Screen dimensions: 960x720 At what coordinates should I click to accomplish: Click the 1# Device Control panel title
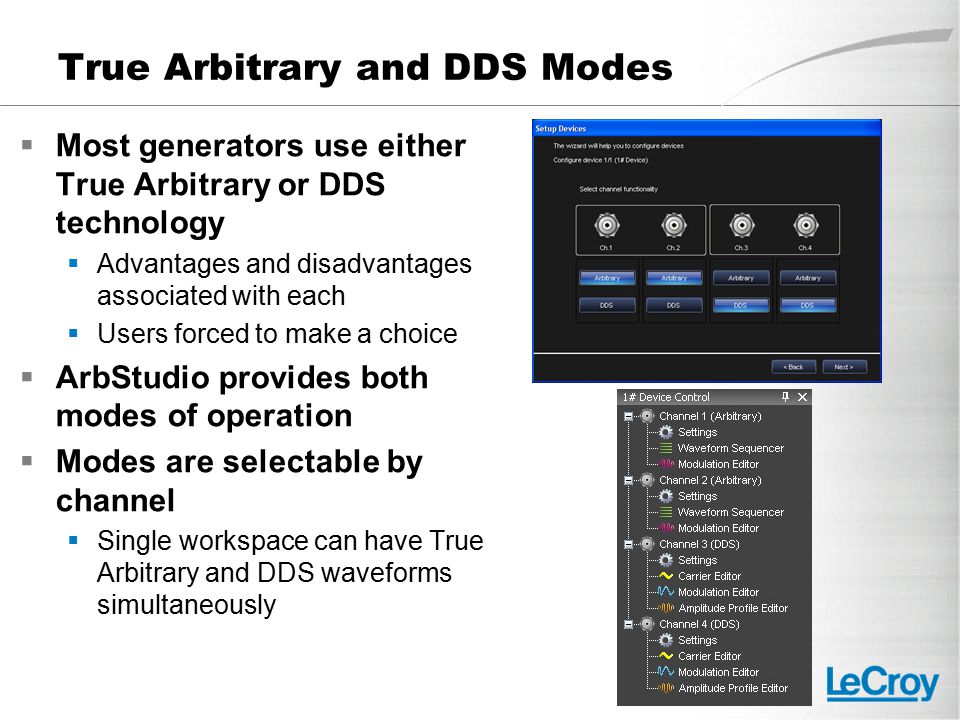click(666, 397)
